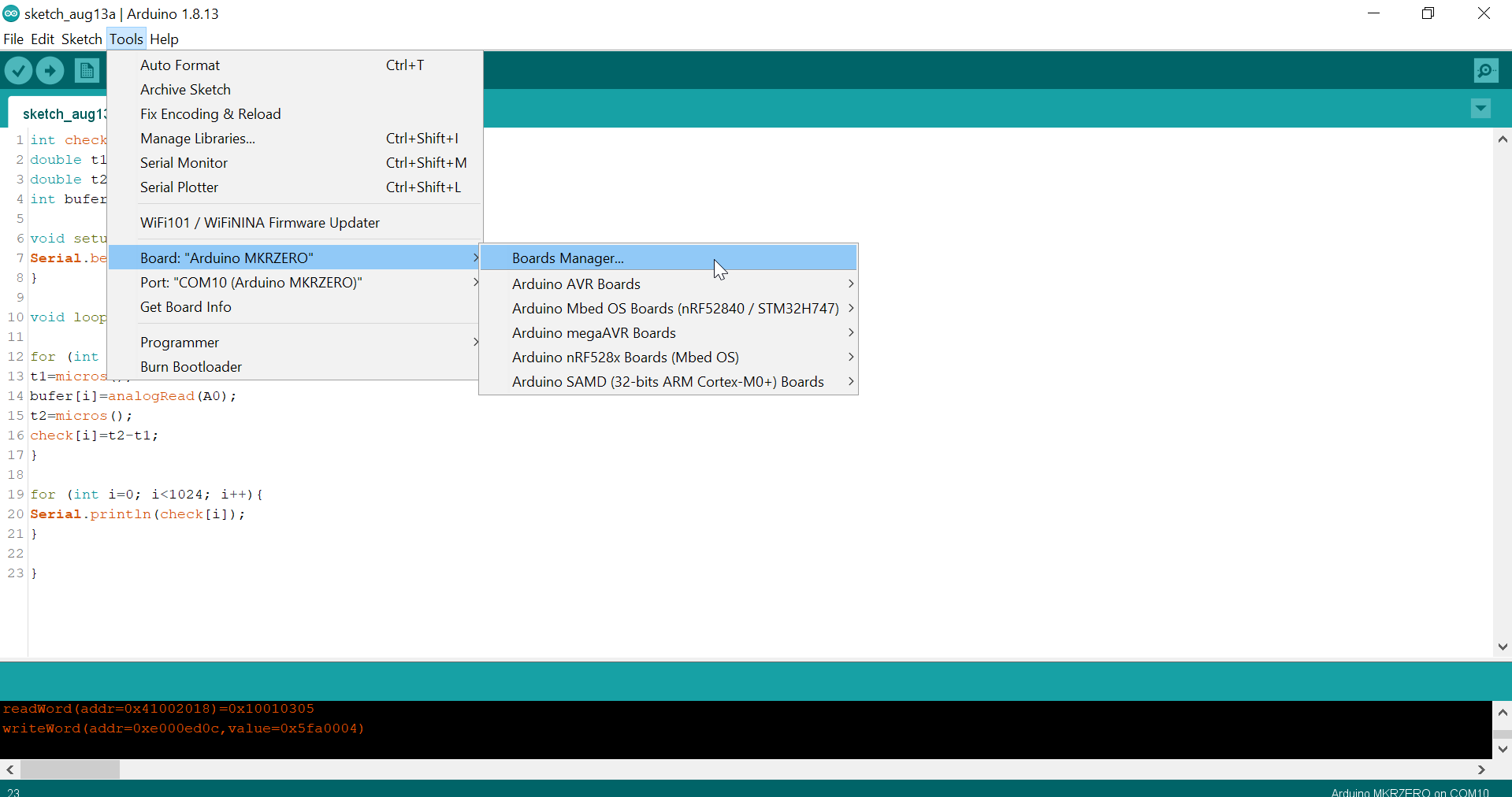Click editor scrollbar down arrow

click(1503, 647)
